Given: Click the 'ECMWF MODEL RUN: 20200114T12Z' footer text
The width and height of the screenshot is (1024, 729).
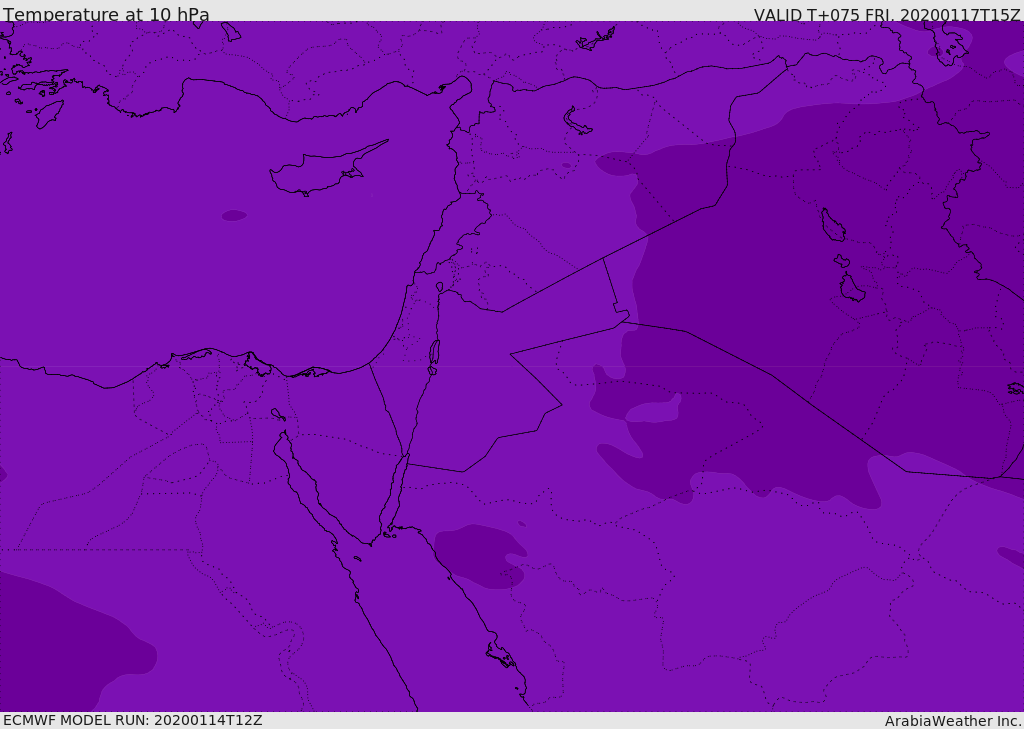Looking at the screenshot, I should tap(133, 720).
